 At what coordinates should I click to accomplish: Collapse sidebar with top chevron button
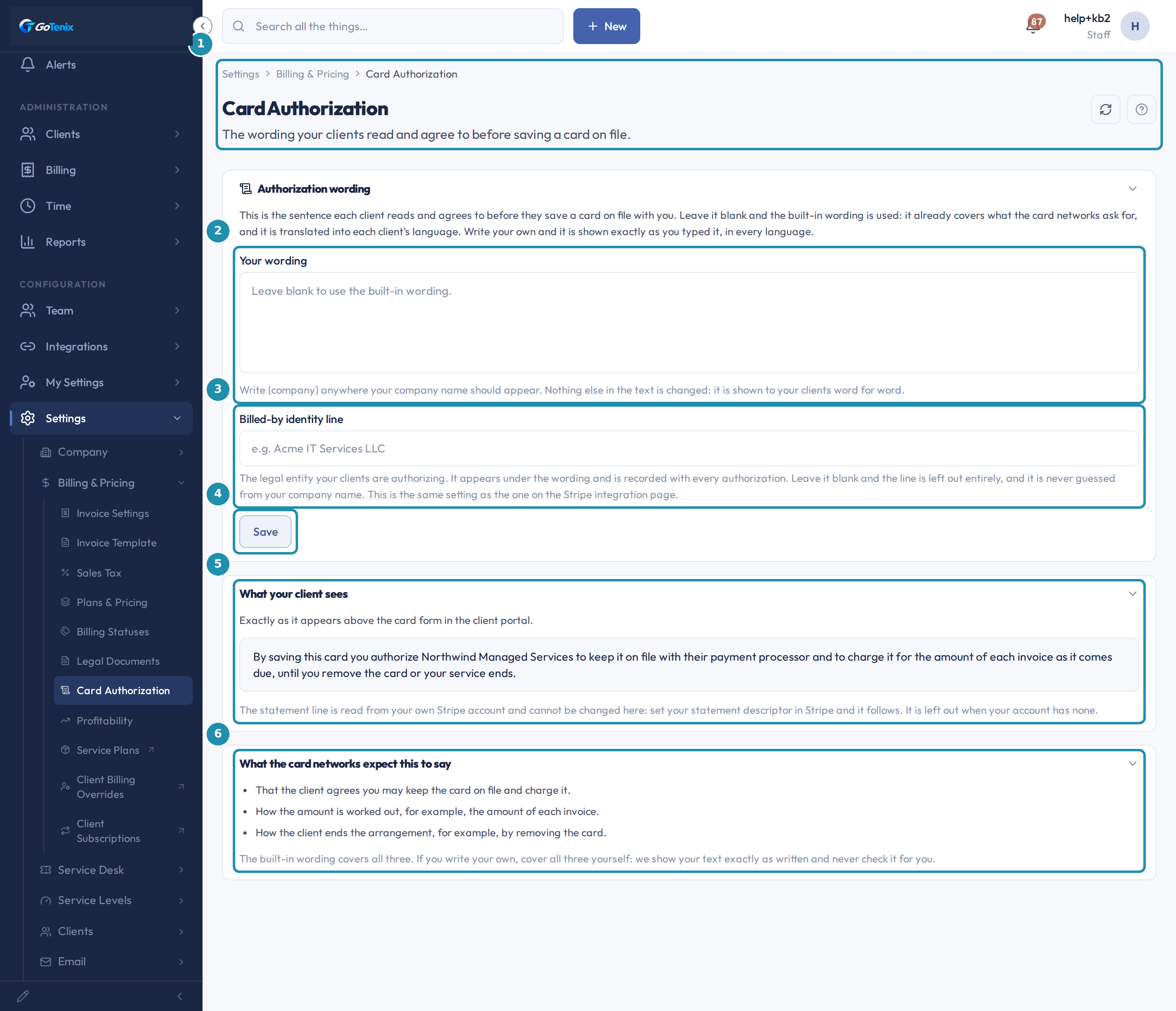point(203,26)
